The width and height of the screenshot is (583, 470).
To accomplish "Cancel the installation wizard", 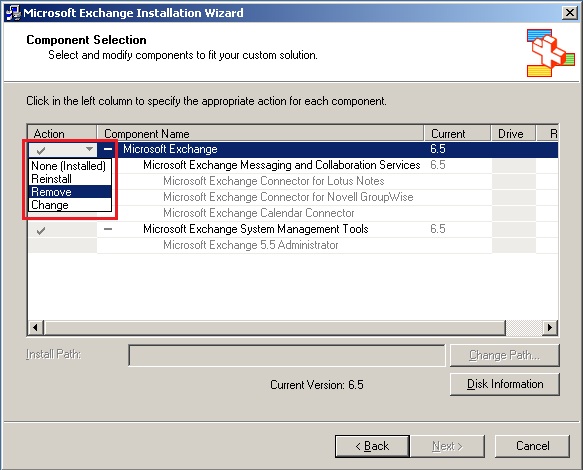I will tap(532, 446).
